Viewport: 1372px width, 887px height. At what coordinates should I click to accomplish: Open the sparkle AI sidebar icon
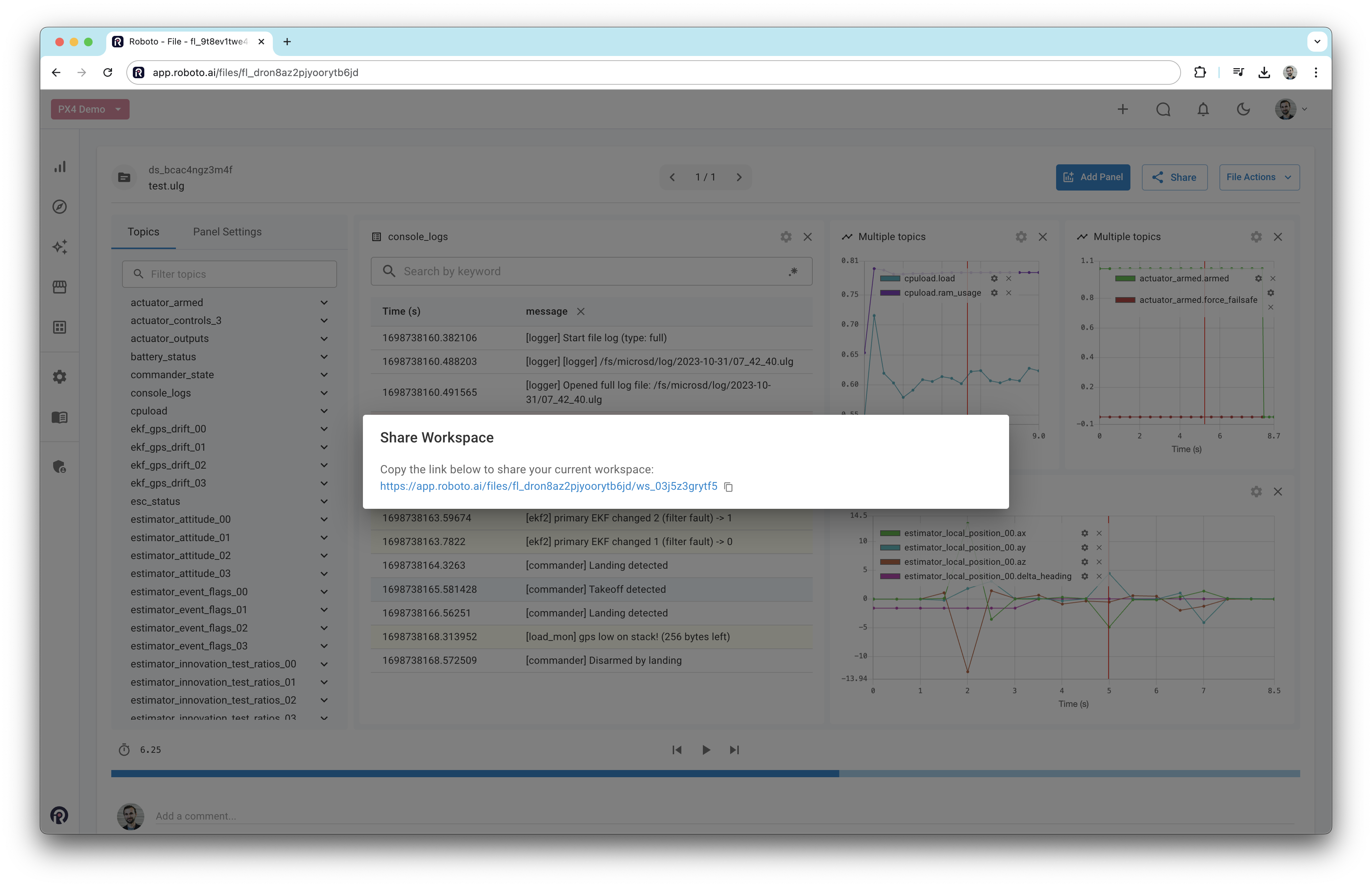click(60, 247)
